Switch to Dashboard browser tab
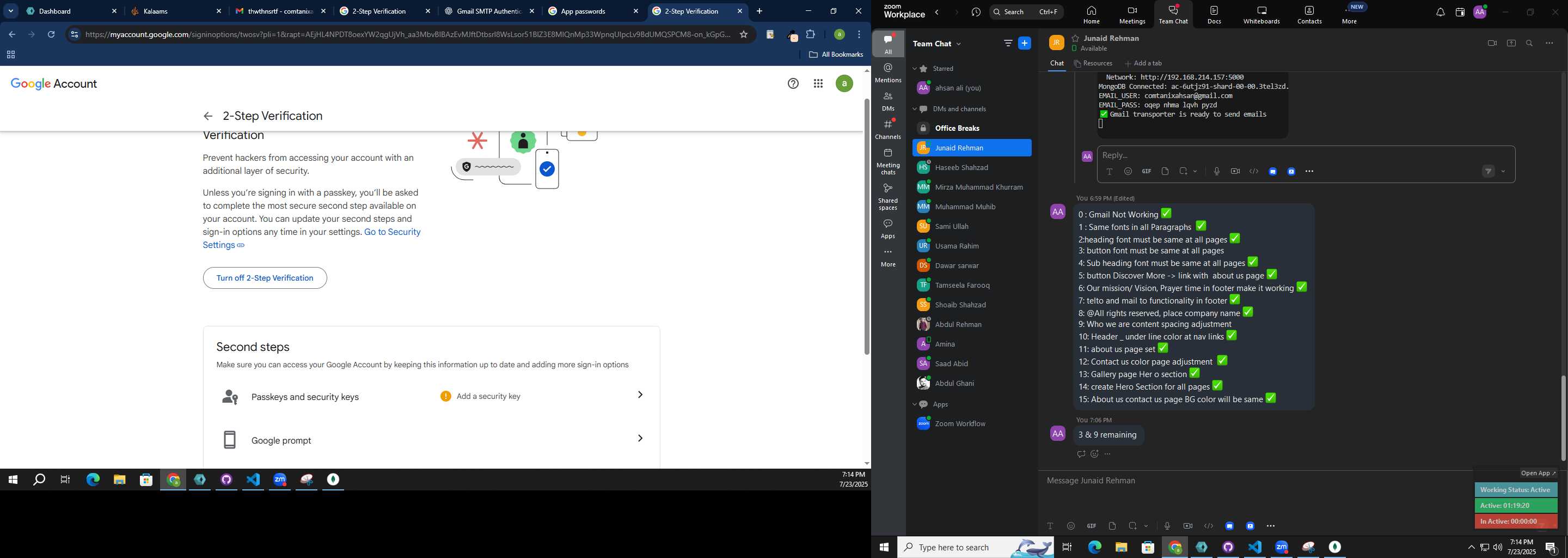Screen dimensions: 1568x558 click(71, 11)
